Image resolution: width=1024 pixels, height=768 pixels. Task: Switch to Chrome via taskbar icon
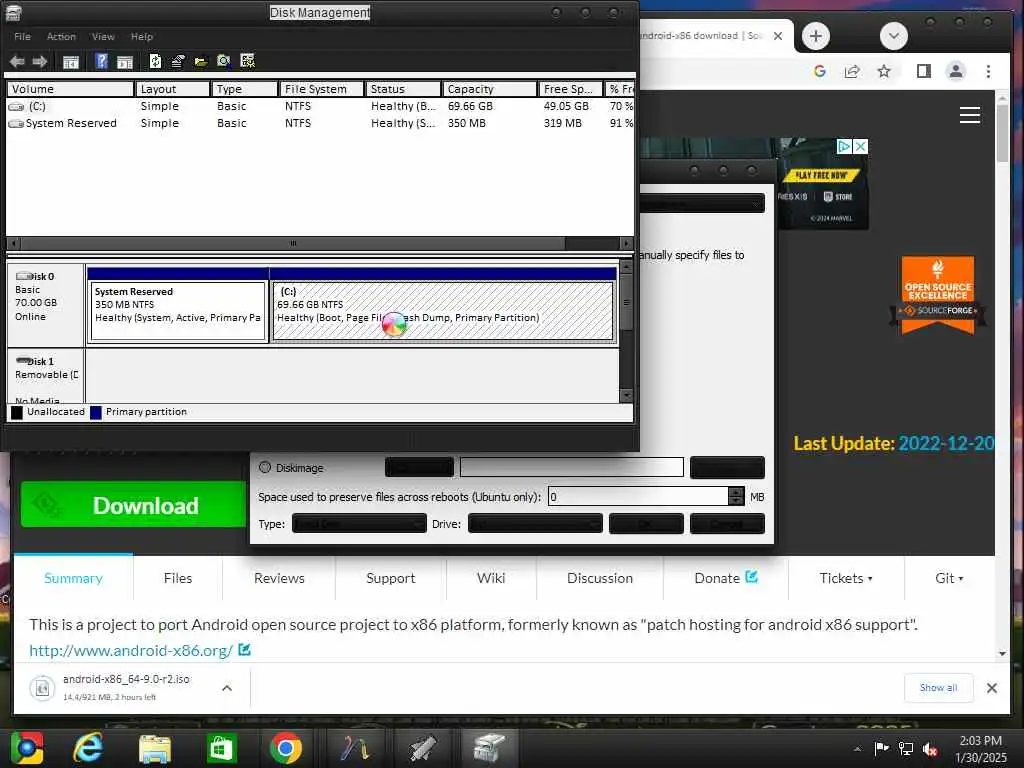(286, 748)
